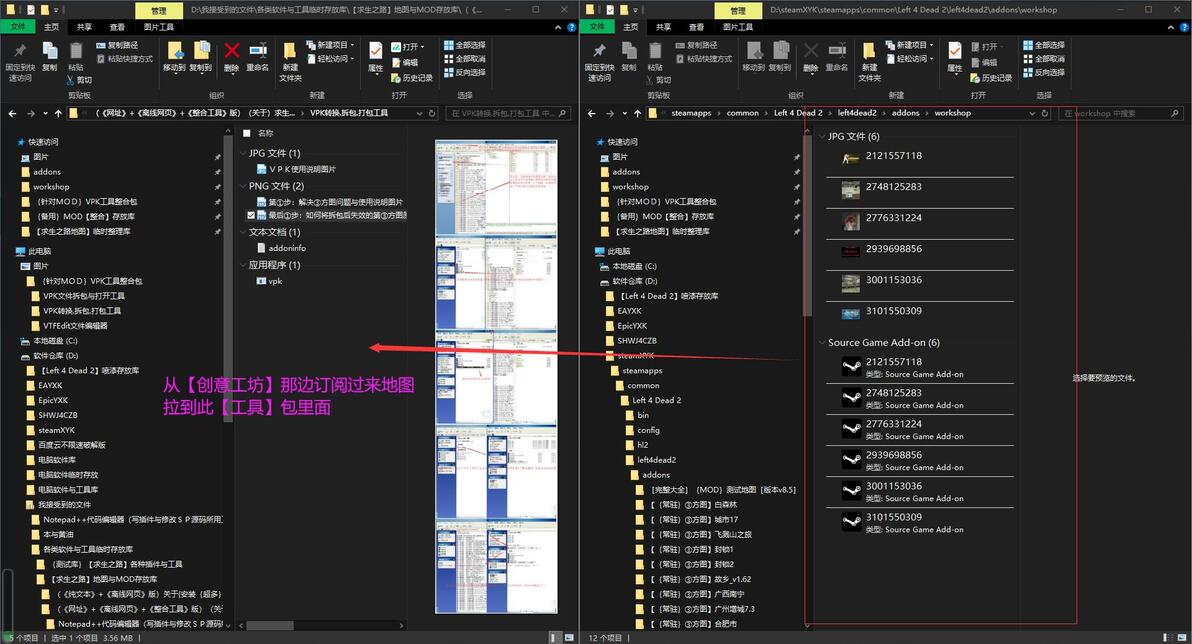The image size is (1192, 644).
Task: Open 轻松访问 dropdown in right window ribbon
Action: (910, 59)
